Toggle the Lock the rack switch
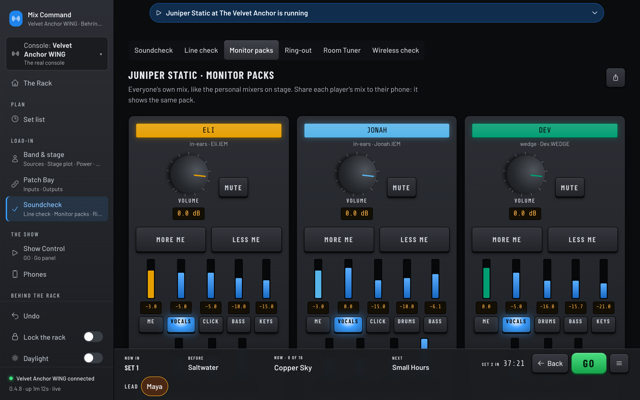Screen dimensions: 640x400 pos(93,337)
